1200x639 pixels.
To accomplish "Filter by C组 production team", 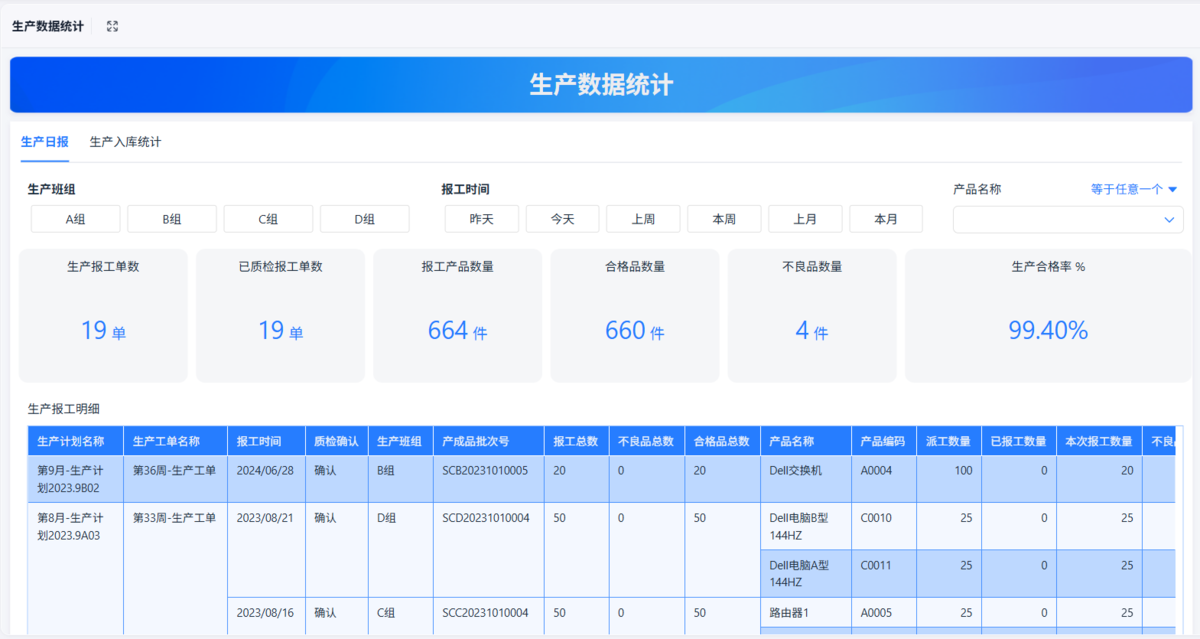I will 268,219.
